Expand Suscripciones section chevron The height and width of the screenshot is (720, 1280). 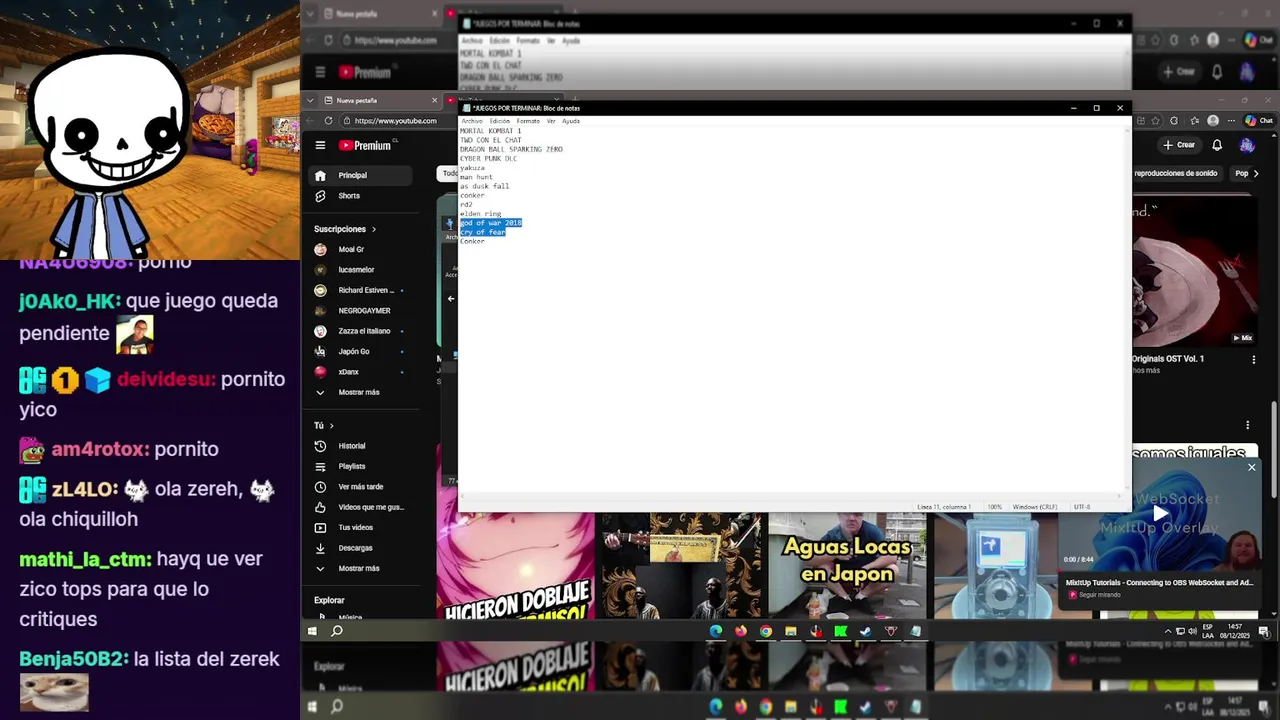374,229
